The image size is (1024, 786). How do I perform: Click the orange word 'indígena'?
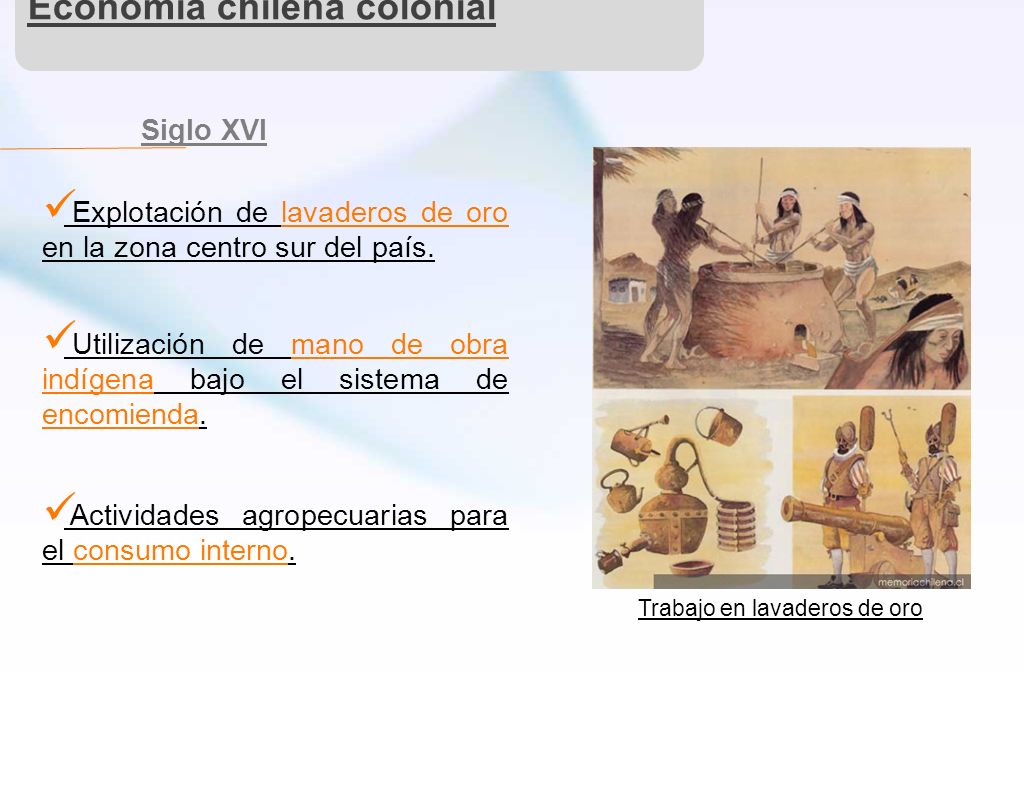98,380
